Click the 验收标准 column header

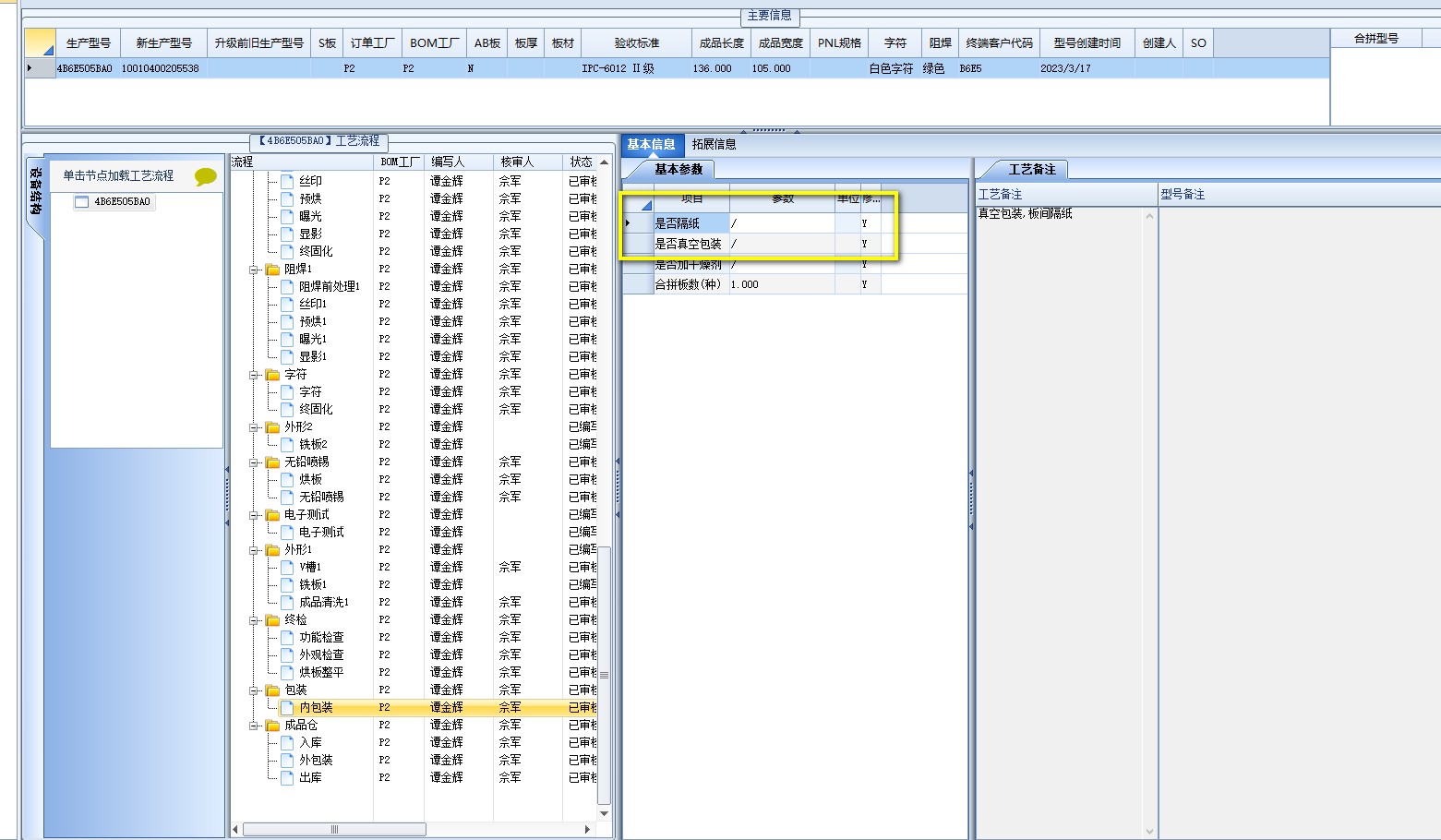[637, 42]
